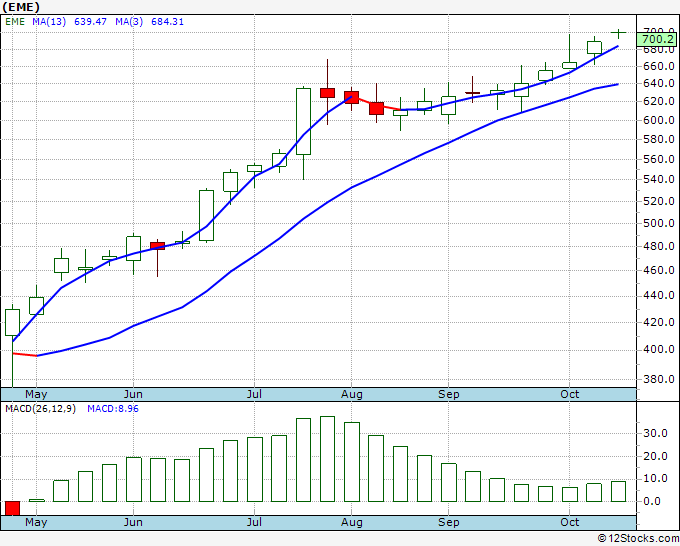The height and width of the screenshot is (546, 680).
Task: Click the 700.2 current price tag
Action: (x=658, y=39)
